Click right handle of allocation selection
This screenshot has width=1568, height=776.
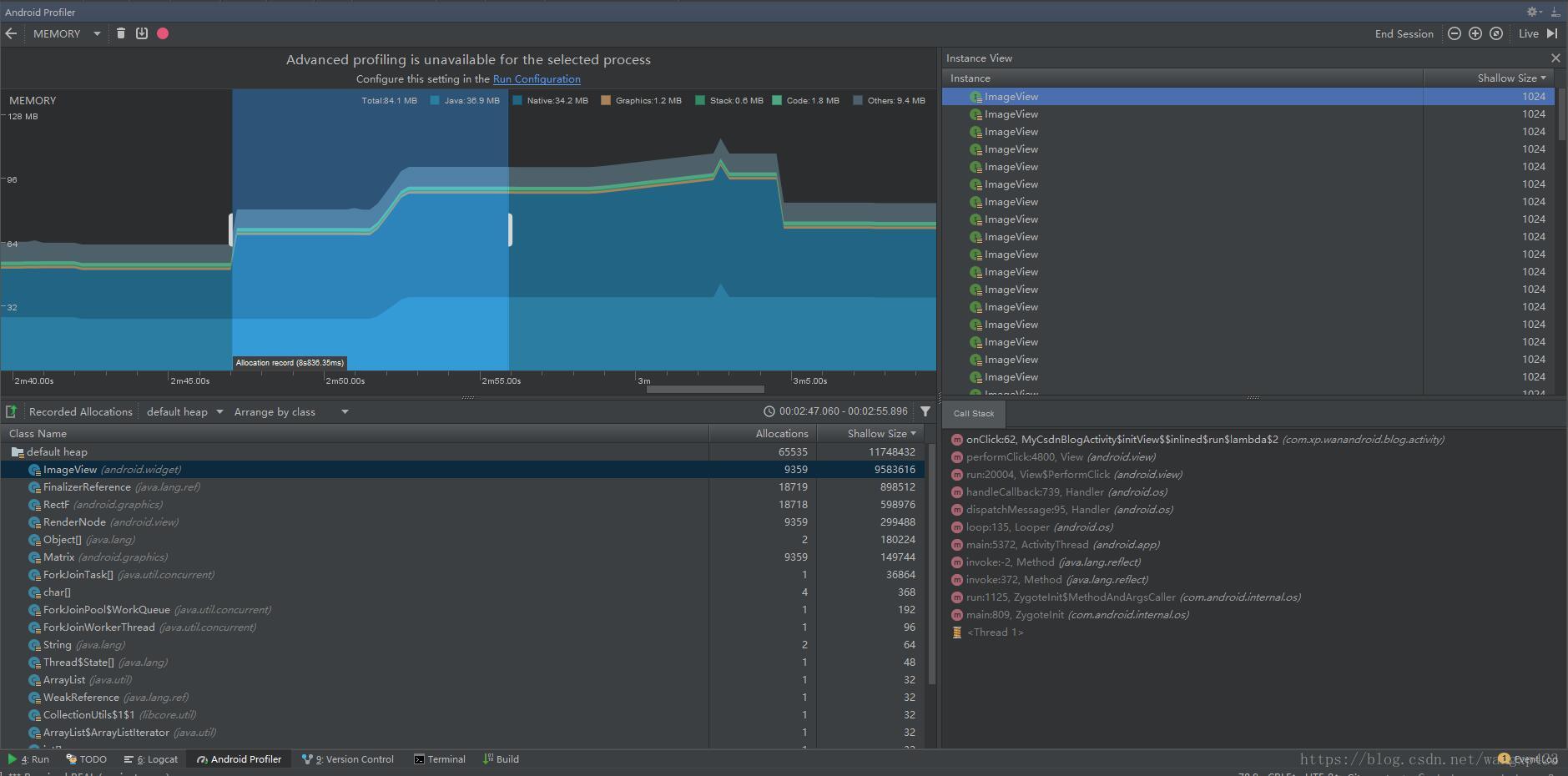pyautogui.click(x=509, y=229)
